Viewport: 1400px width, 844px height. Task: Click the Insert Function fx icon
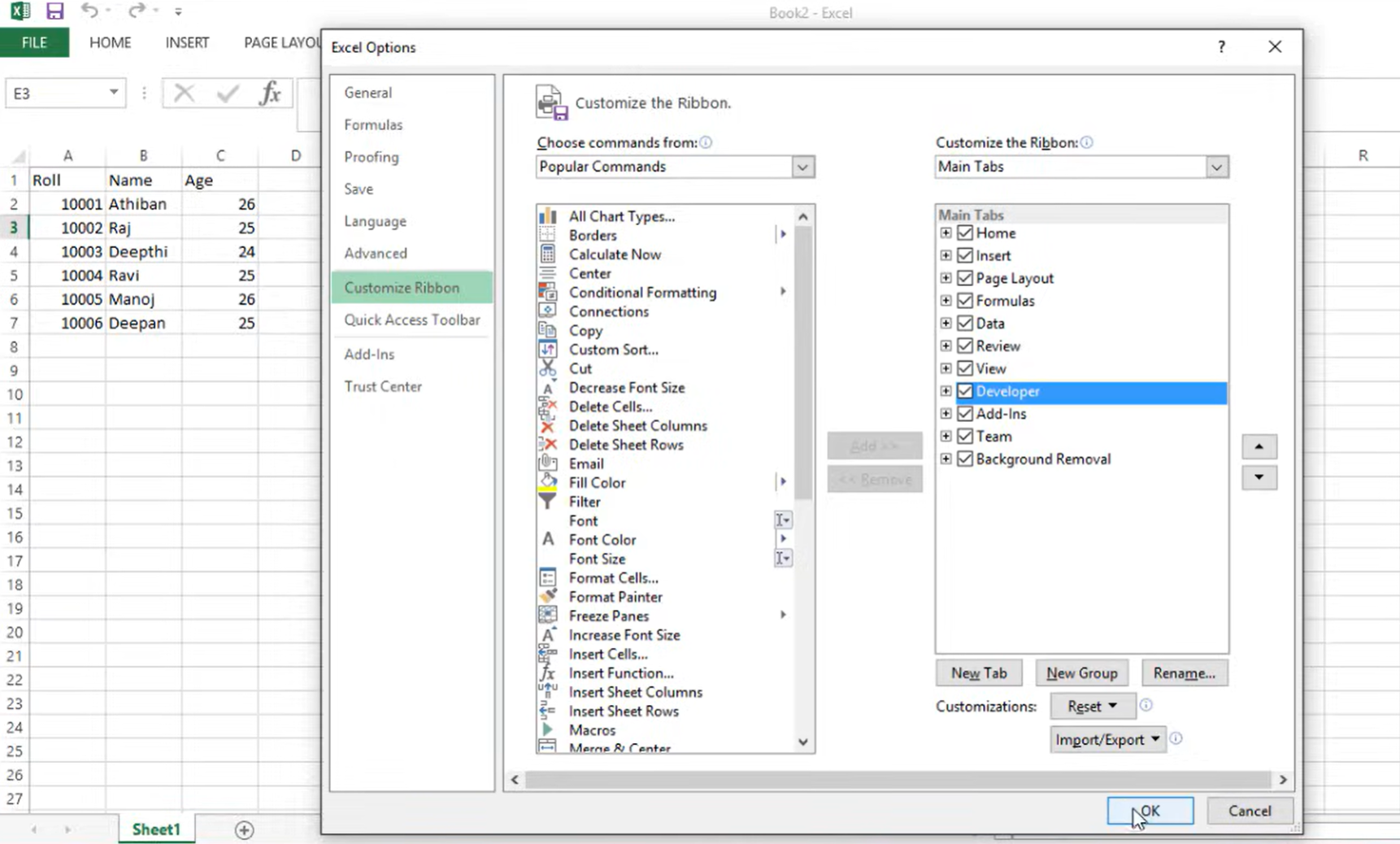coord(270,94)
